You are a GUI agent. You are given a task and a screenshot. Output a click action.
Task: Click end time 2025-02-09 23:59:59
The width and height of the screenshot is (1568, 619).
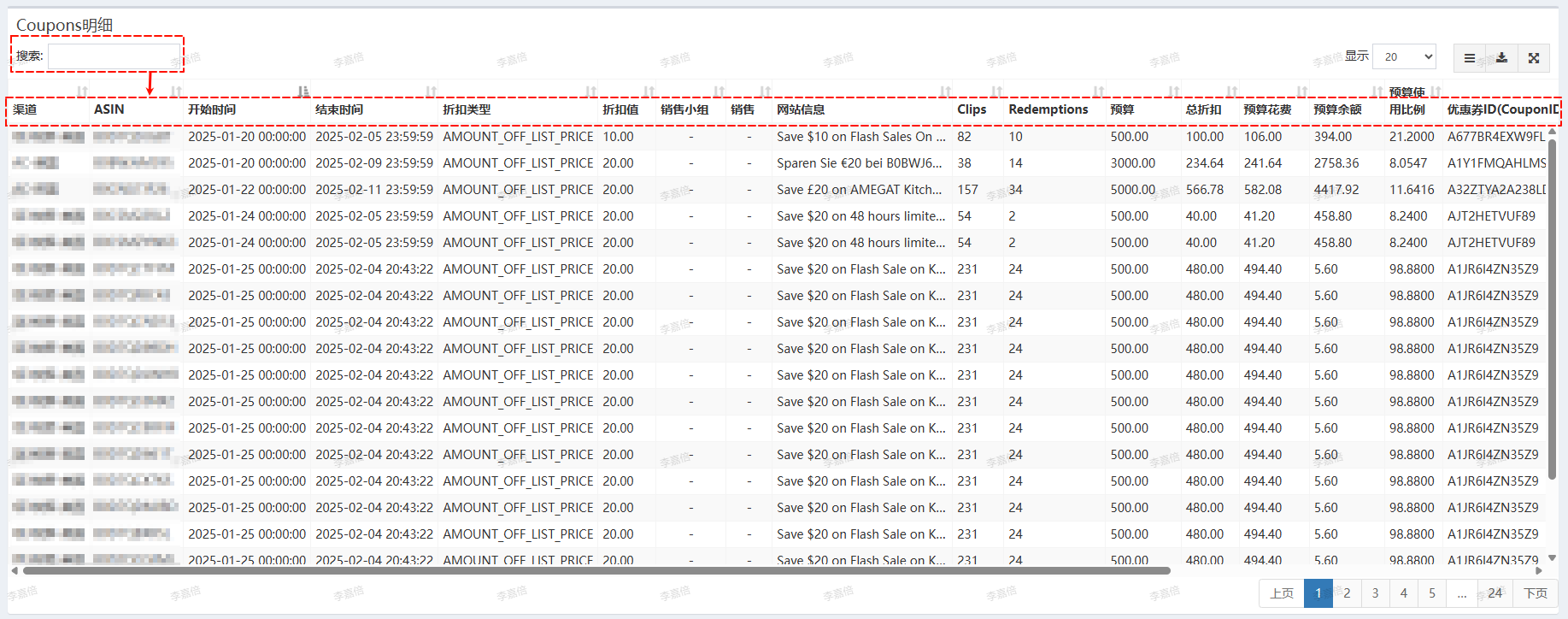pos(374,163)
